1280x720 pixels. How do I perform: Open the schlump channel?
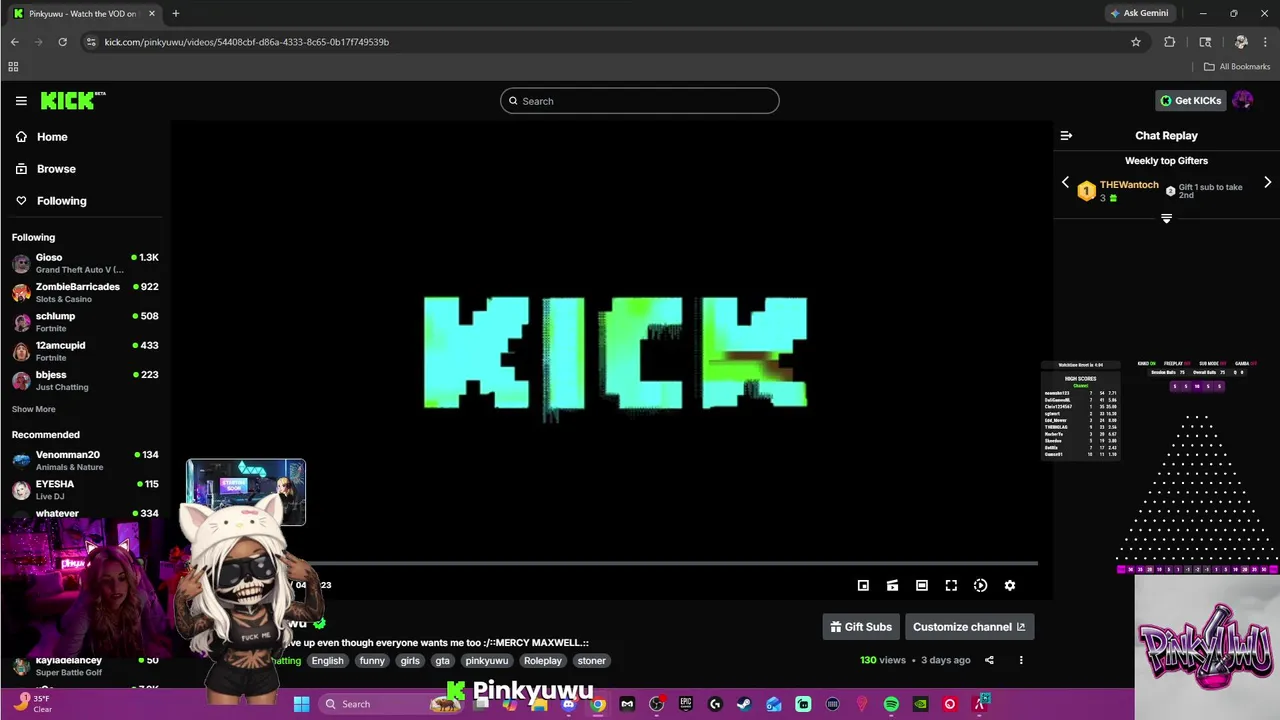tap(85, 321)
